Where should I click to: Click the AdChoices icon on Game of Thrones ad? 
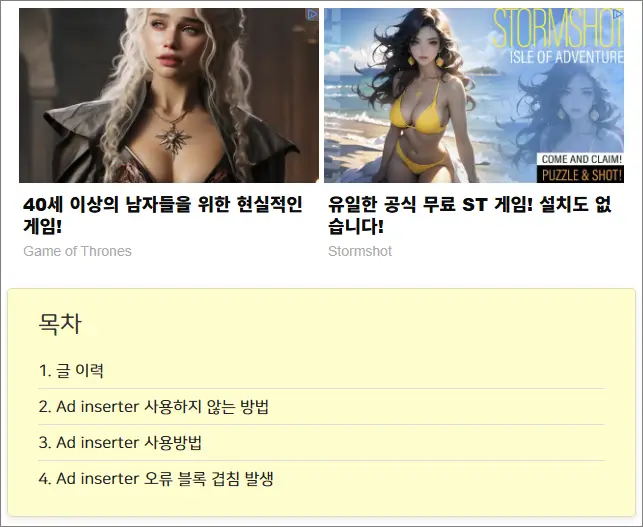[x=312, y=15]
